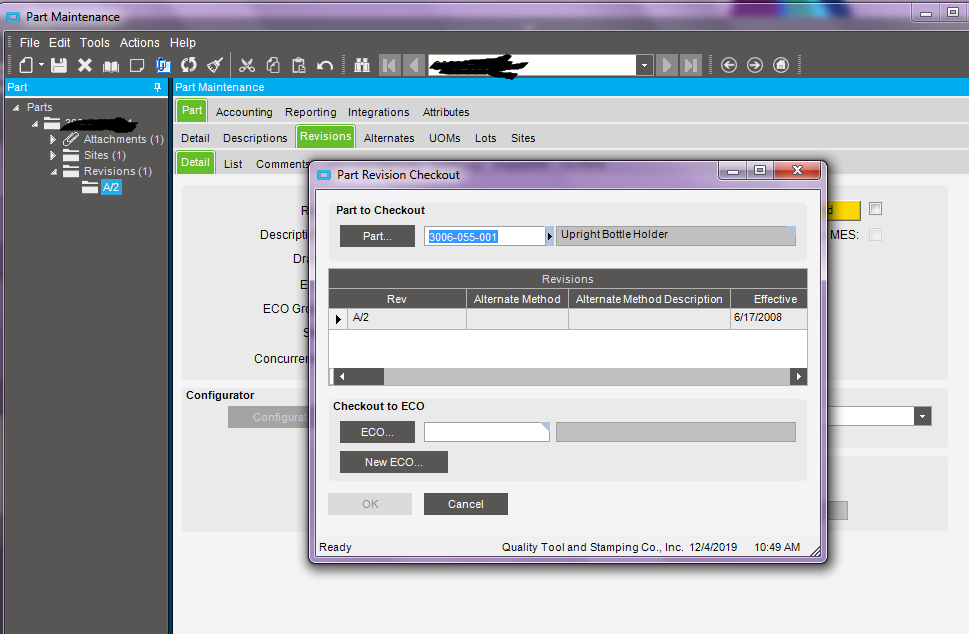Screen dimensions: 969x634
Task: Click the Clear broom toolbar icon
Action: pyautogui.click(x=214, y=64)
